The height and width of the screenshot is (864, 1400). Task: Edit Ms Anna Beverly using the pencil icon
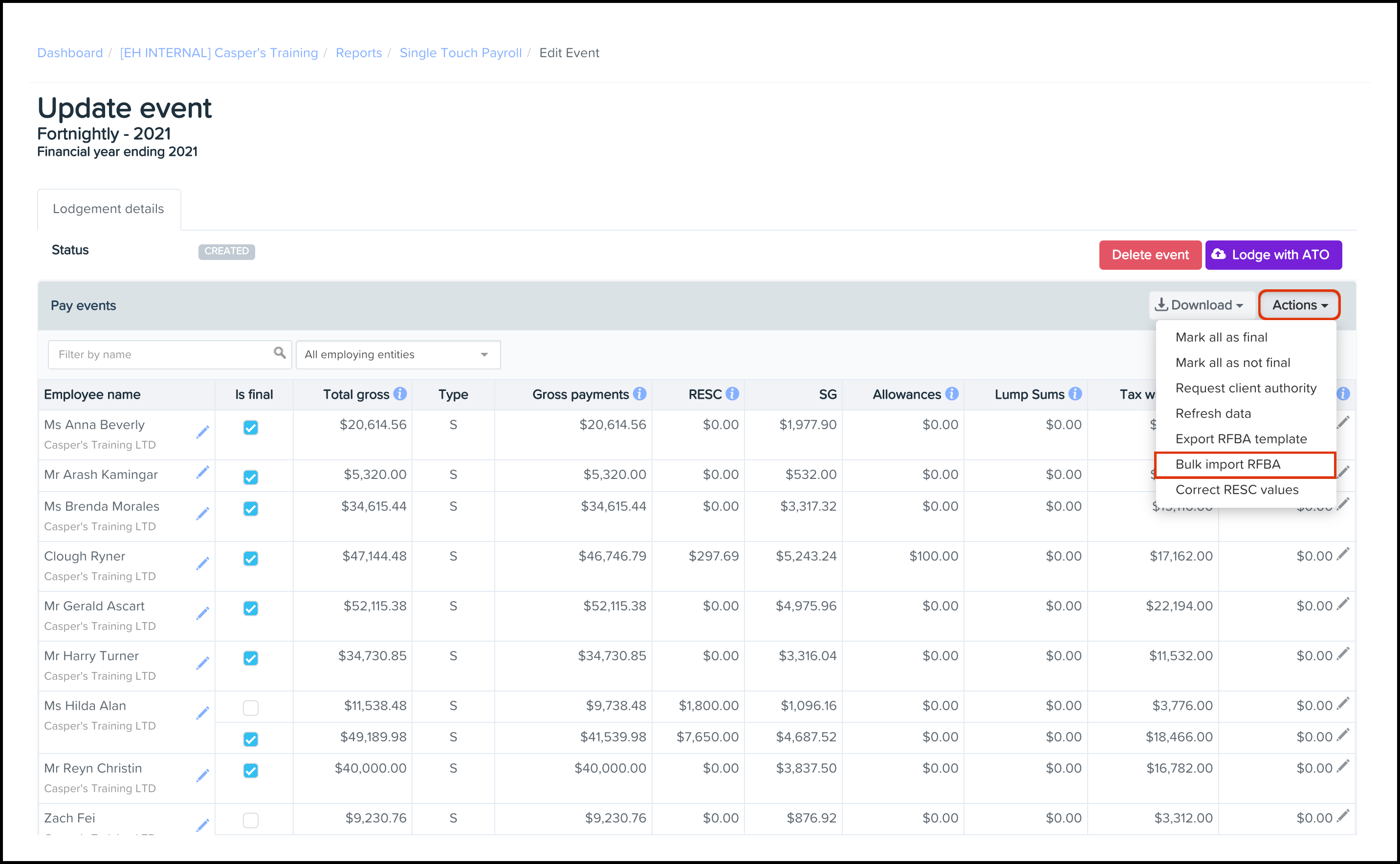(x=203, y=432)
